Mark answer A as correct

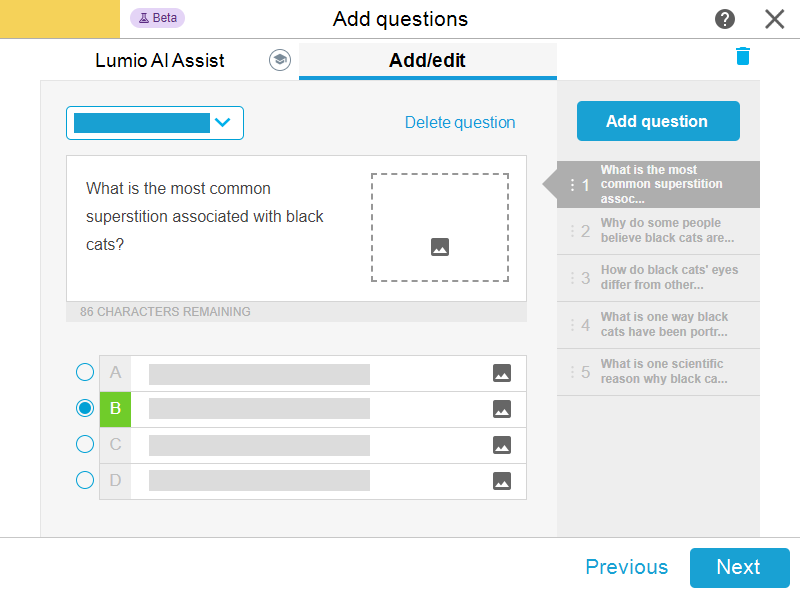coord(85,373)
